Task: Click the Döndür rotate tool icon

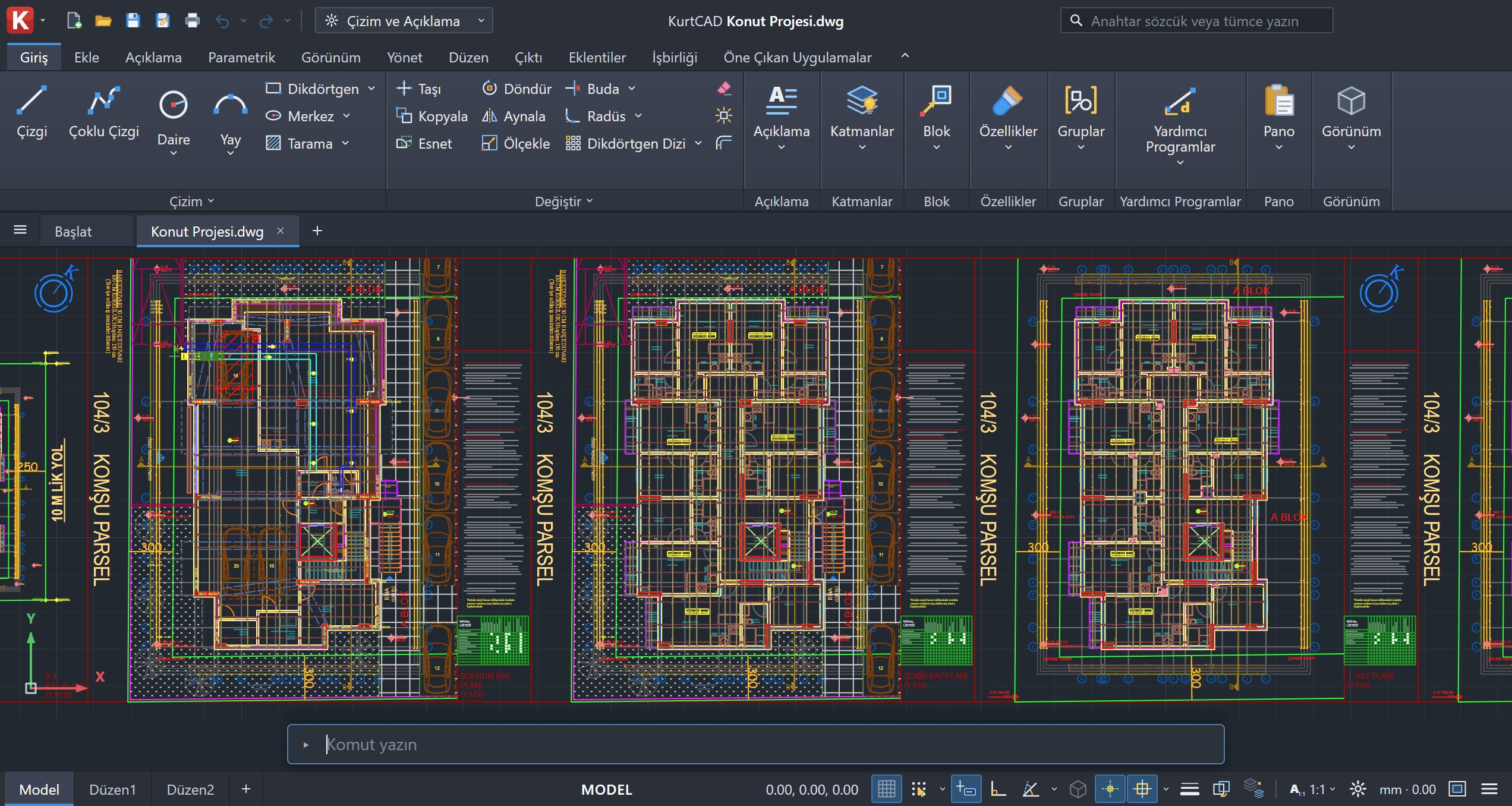Action: point(489,89)
